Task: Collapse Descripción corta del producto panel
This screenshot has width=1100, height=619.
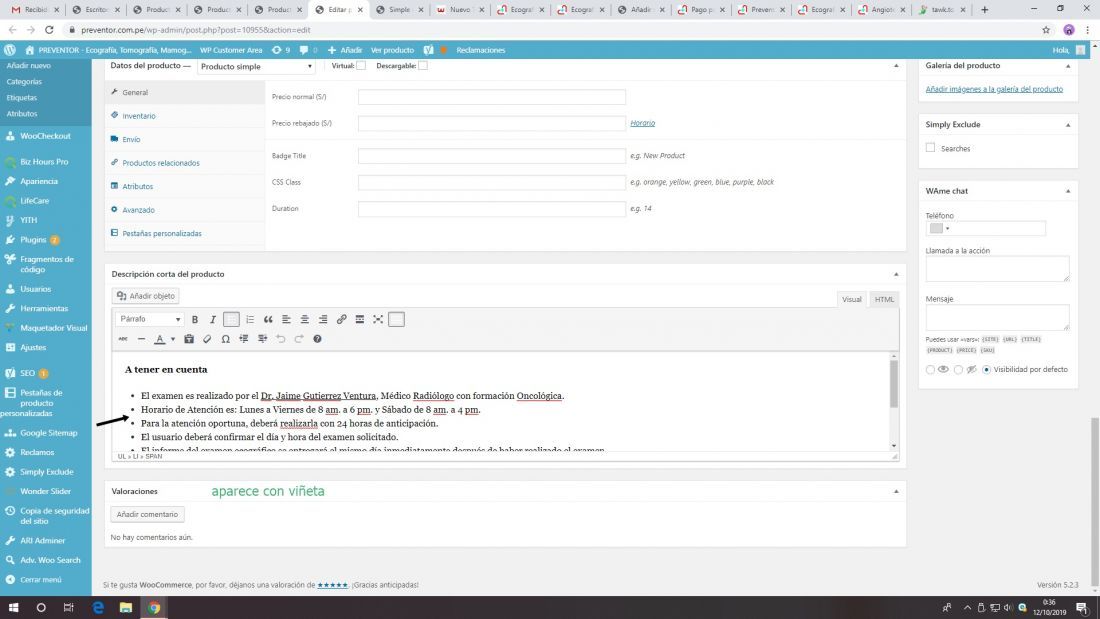Action: [x=896, y=274]
